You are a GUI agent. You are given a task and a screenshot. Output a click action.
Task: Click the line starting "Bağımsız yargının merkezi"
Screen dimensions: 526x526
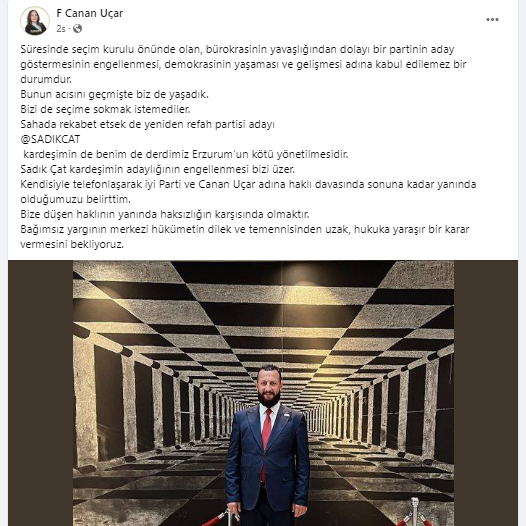point(245,229)
